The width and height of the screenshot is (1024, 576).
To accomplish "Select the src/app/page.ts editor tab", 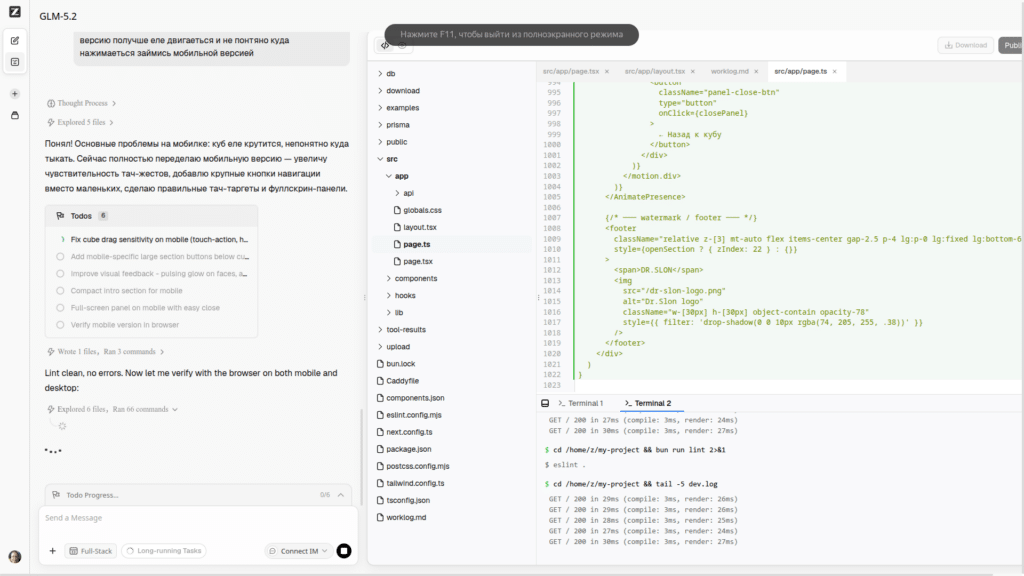I will tap(801, 72).
